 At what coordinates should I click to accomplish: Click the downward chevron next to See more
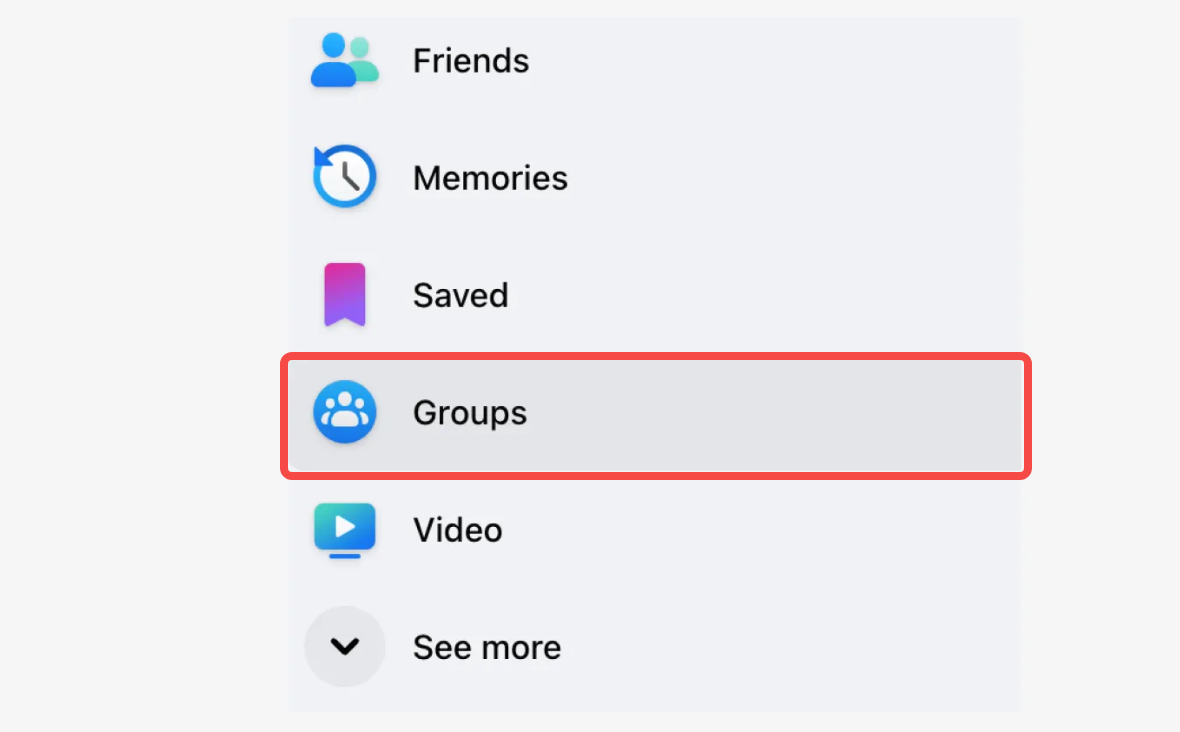pyautogui.click(x=344, y=646)
